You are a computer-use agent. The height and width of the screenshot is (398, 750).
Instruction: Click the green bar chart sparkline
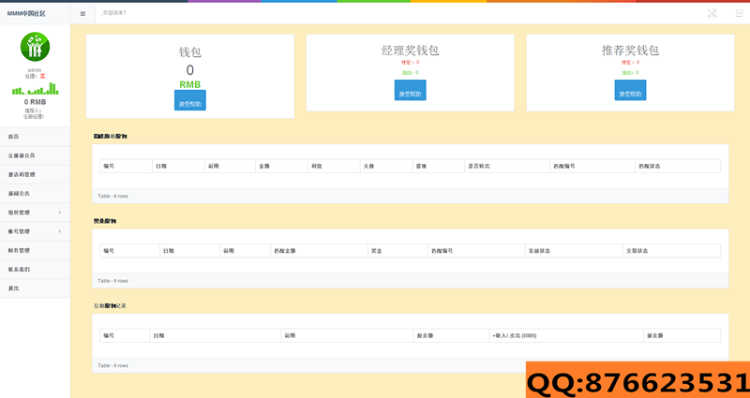(x=35, y=89)
